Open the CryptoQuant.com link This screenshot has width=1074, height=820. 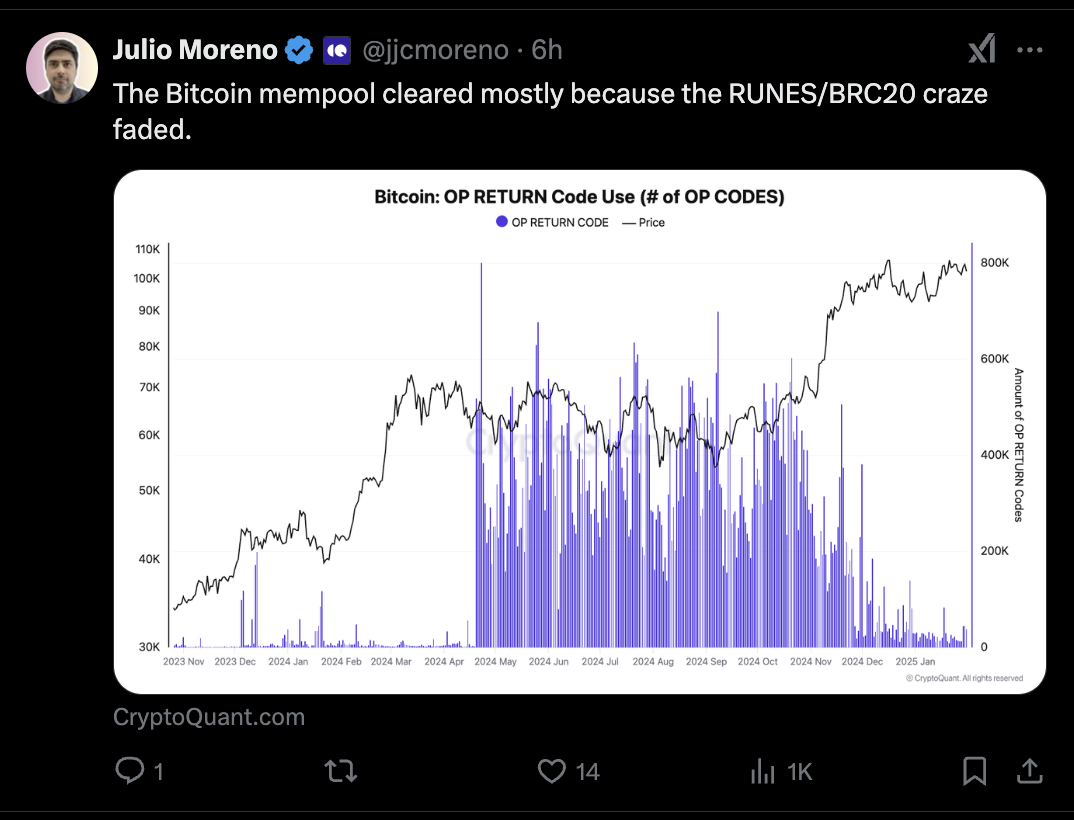tap(208, 716)
